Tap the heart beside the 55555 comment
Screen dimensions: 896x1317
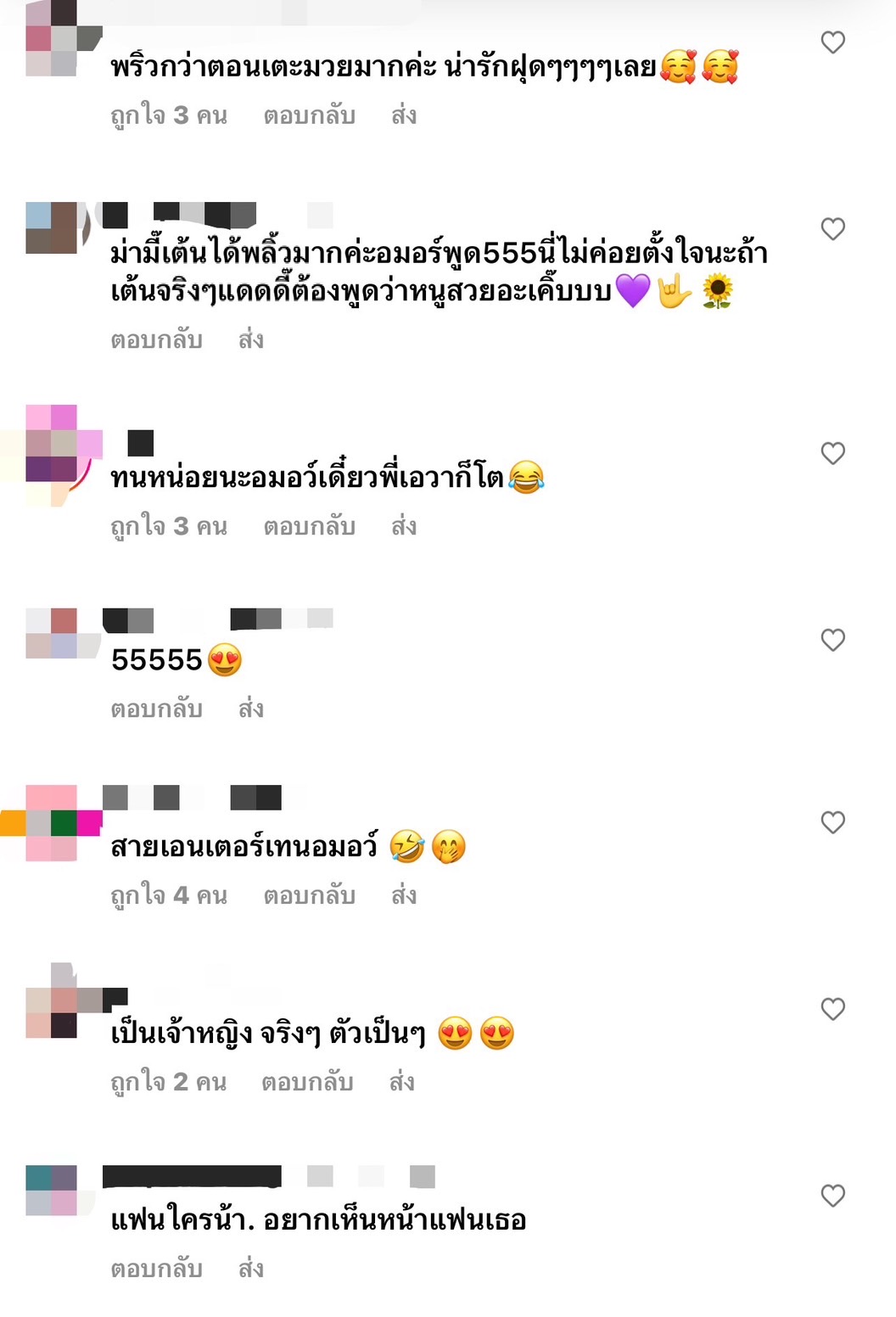(x=833, y=640)
